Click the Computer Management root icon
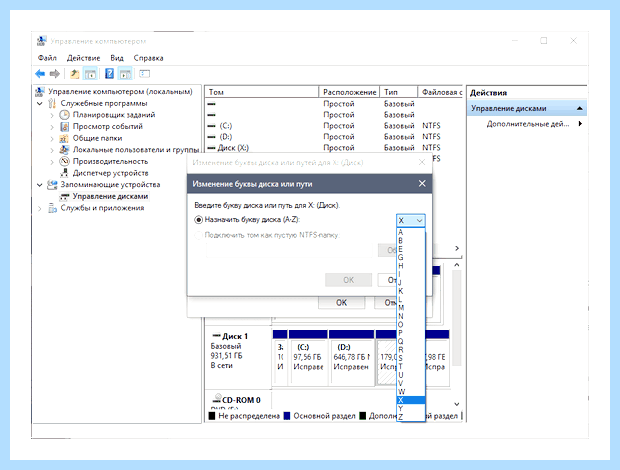Viewport: 620px width, 470px height. coord(40,92)
